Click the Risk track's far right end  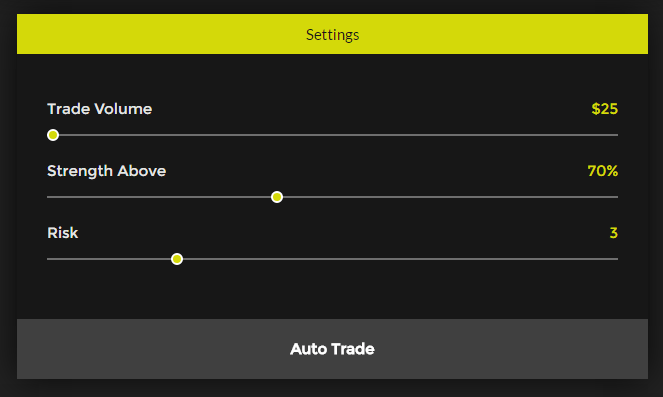pyautogui.click(x=615, y=259)
